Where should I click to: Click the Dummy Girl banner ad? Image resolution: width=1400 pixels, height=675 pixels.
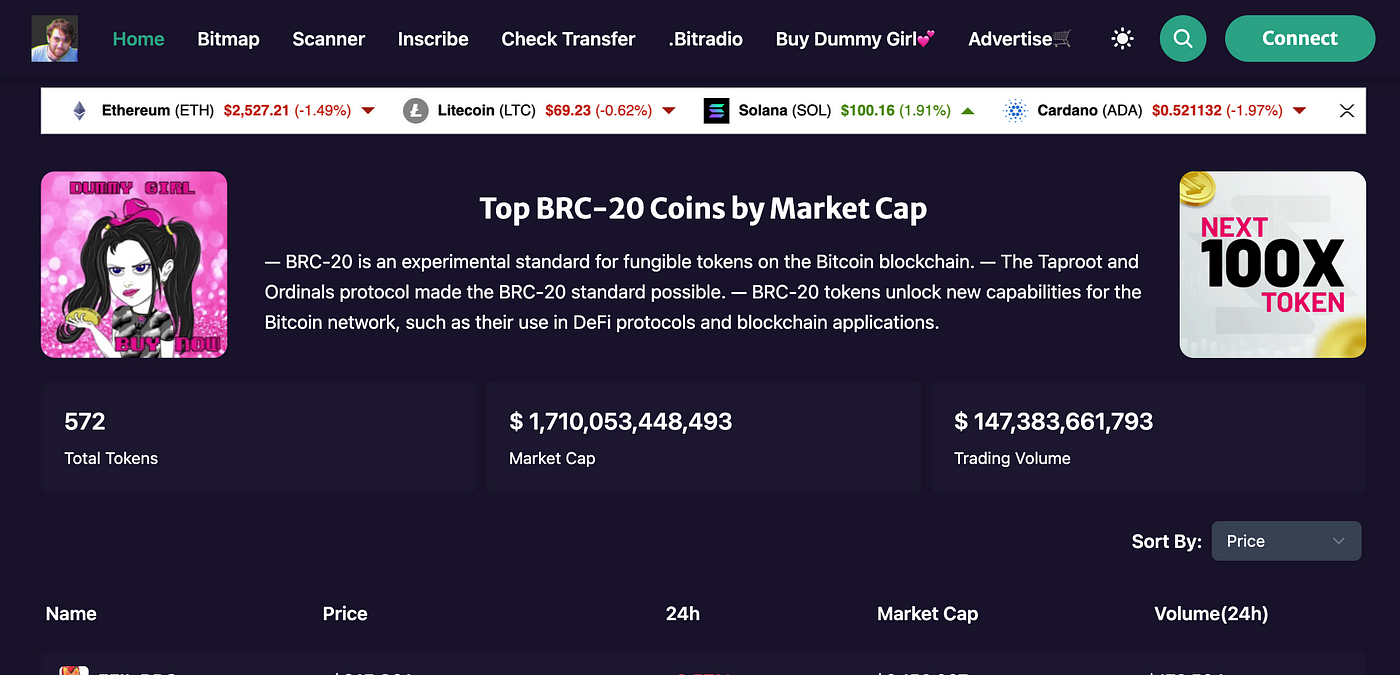[x=134, y=265]
